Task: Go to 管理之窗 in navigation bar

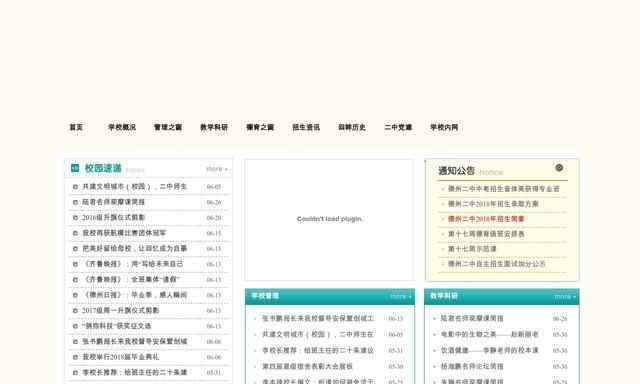Action: (x=168, y=127)
